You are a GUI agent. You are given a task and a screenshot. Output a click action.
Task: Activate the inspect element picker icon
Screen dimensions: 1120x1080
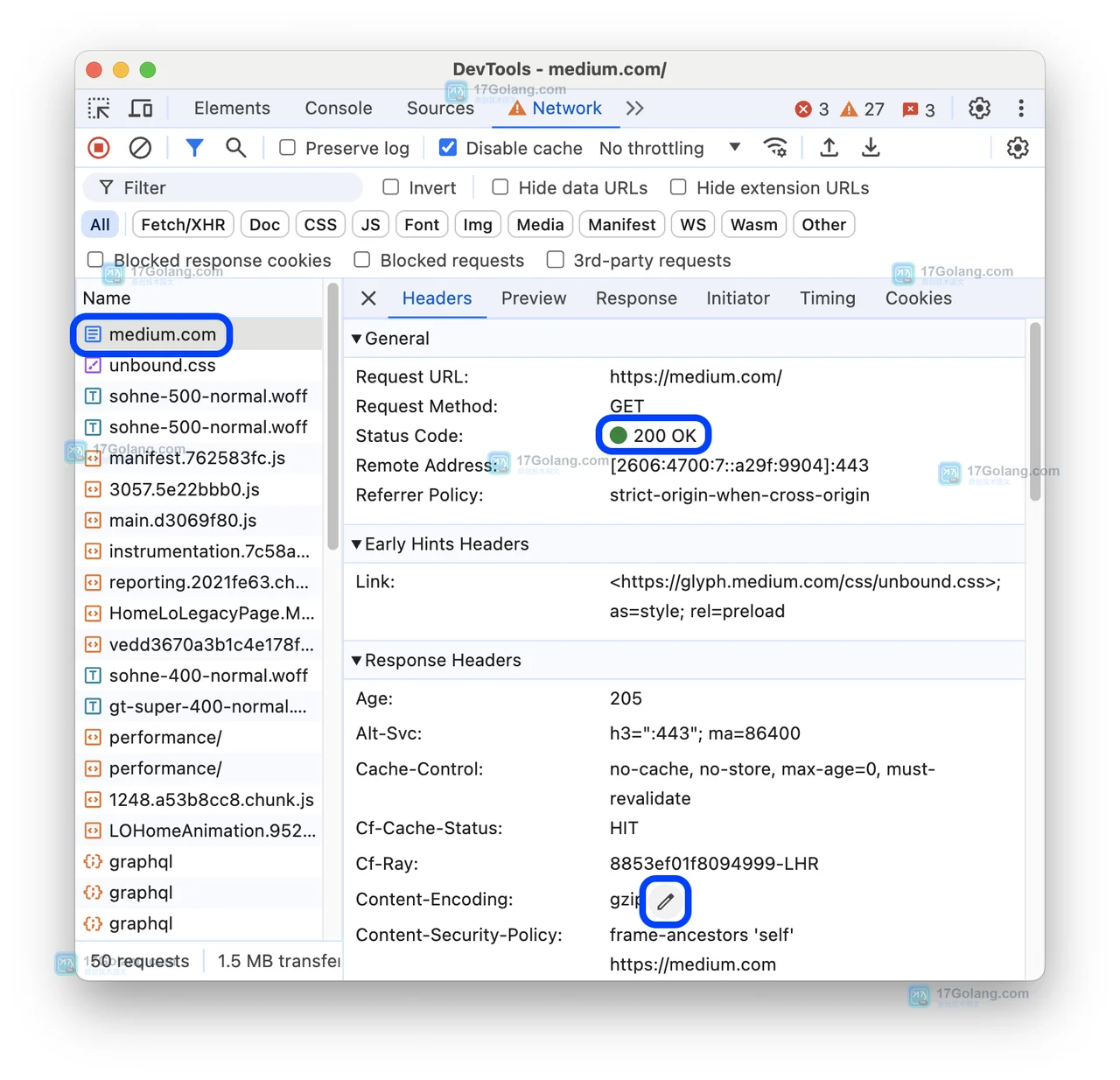click(x=99, y=109)
